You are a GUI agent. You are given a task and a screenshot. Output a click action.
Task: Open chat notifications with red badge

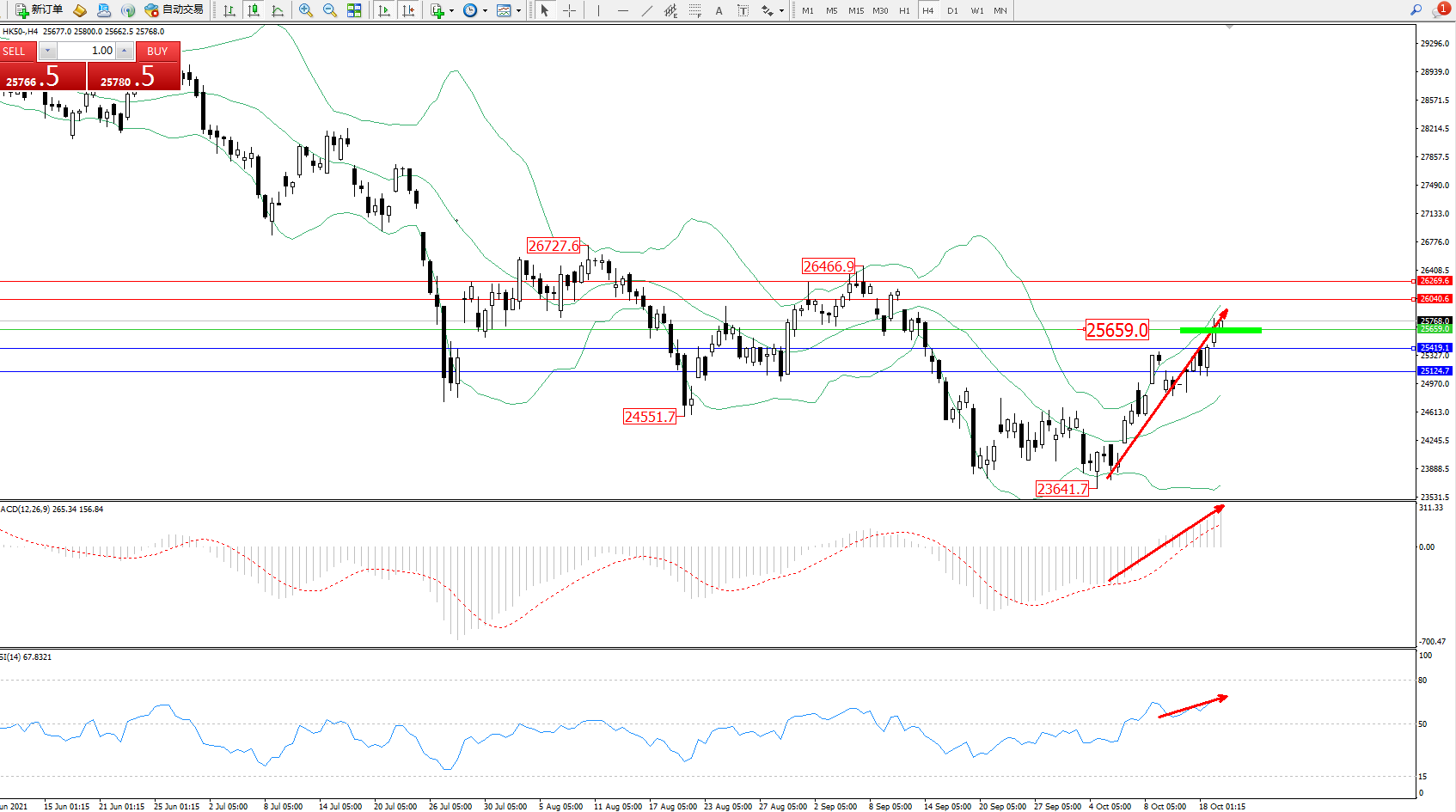[1440, 10]
